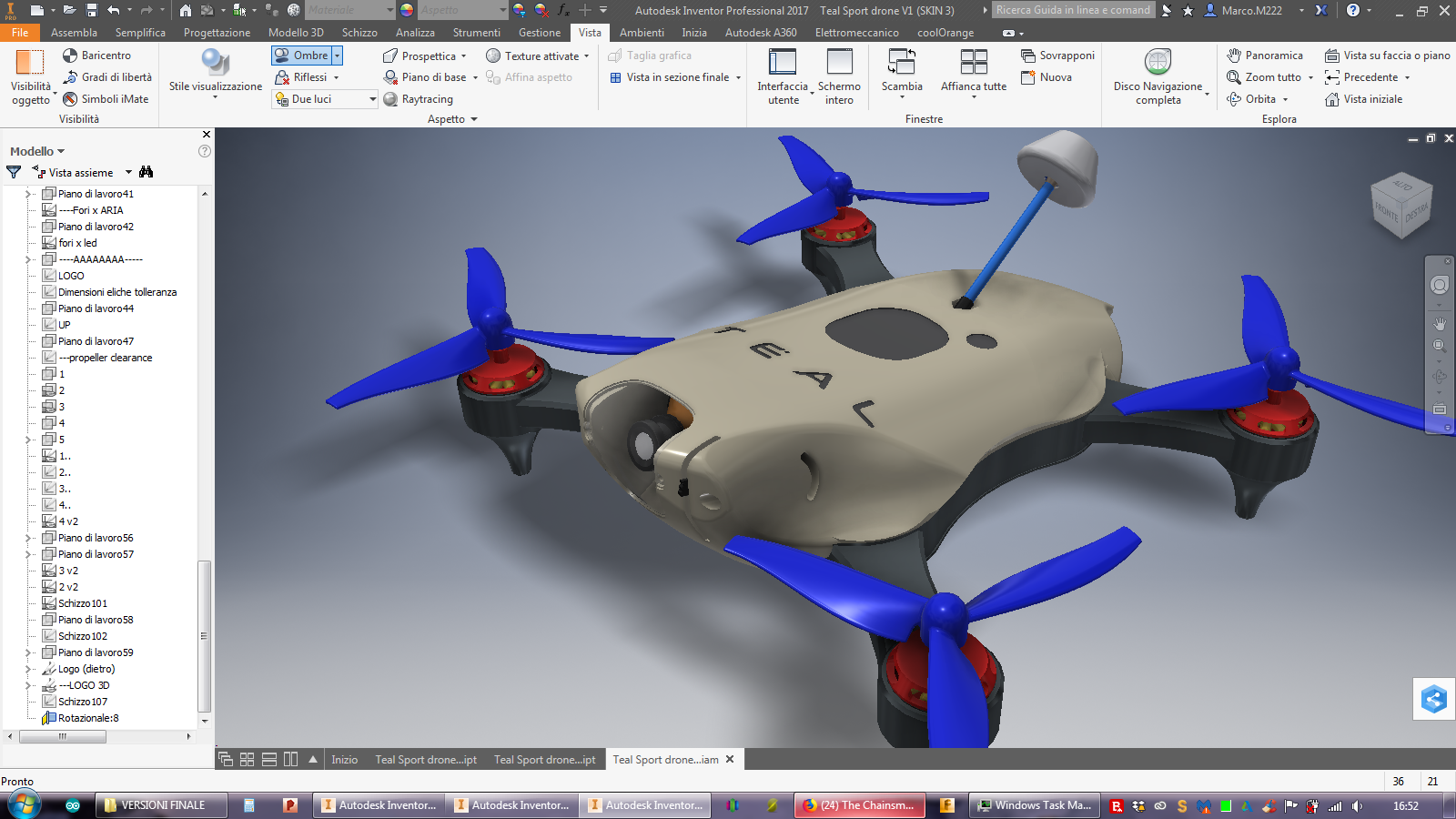Open the Modello browser dropdown
Screen dimensions: 1456x819
pyautogui.click(x=37, y=151)
